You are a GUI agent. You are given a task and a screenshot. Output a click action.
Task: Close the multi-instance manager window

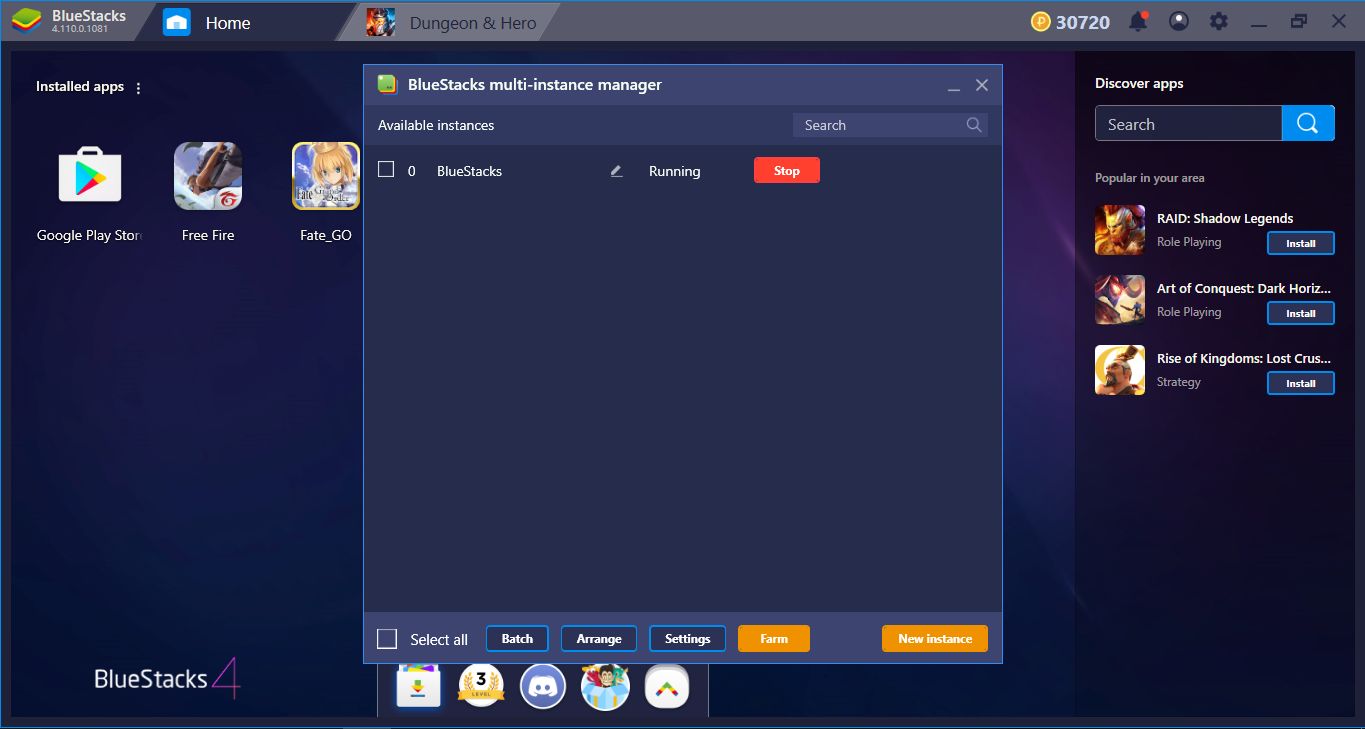(x=982, y=85)
